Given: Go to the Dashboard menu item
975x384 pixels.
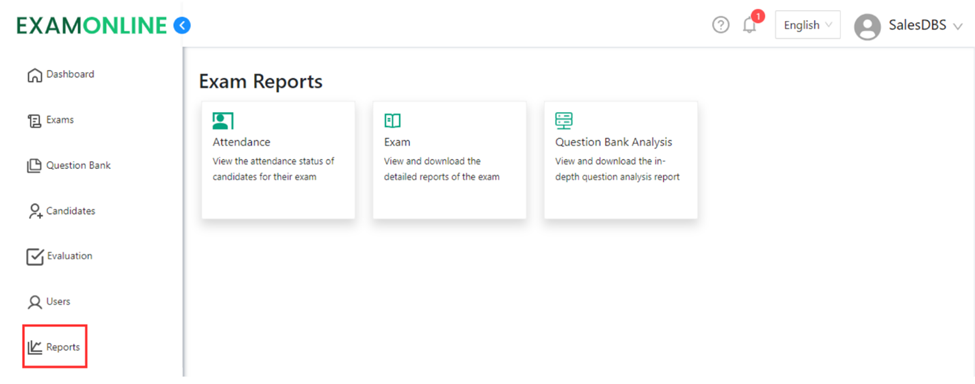Looking at the screenshot, I should [x=61, y=75].
